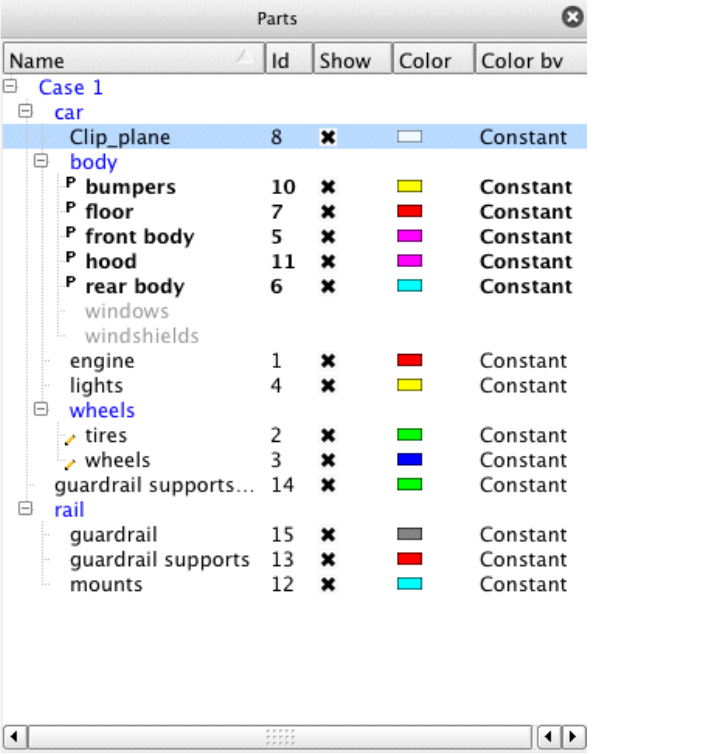
Task: Open the yellow color swatch for bumpers
Action: 410,187
